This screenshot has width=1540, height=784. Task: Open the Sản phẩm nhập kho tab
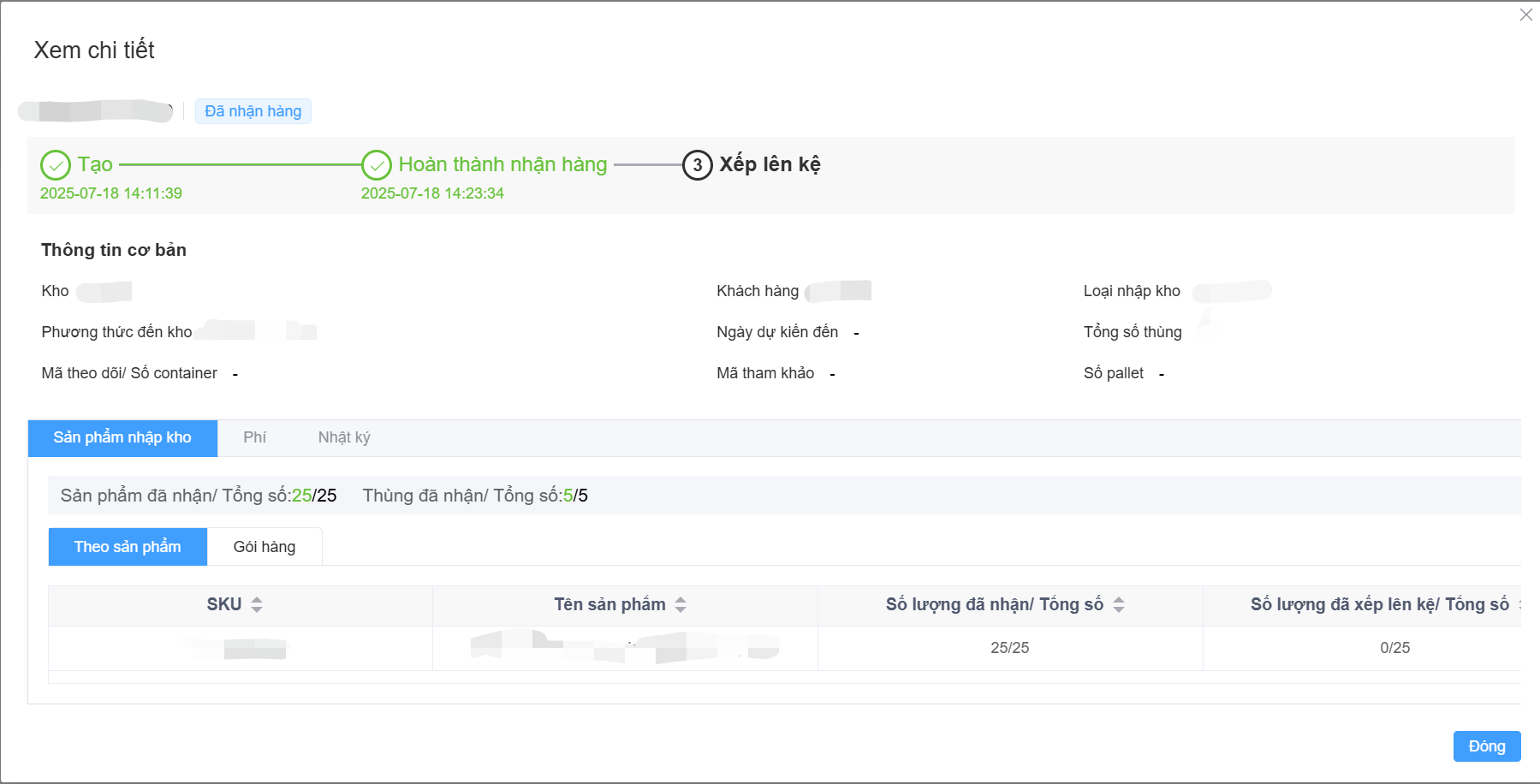pos(122,437)
